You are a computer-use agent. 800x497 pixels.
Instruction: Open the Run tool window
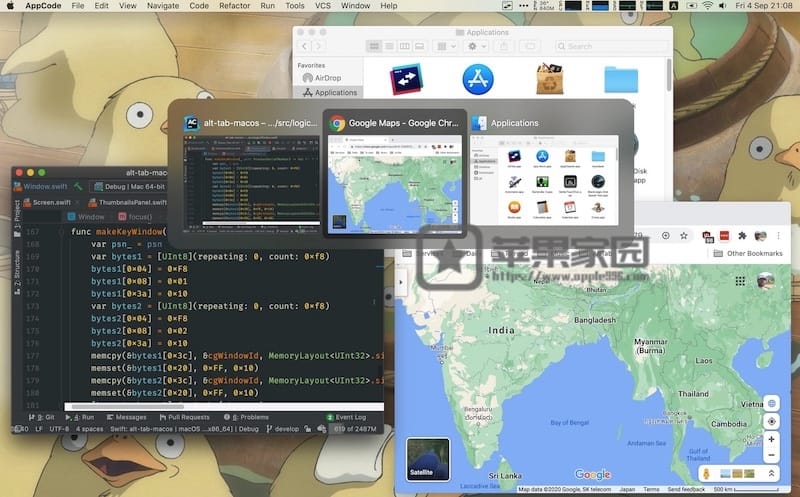80,417
